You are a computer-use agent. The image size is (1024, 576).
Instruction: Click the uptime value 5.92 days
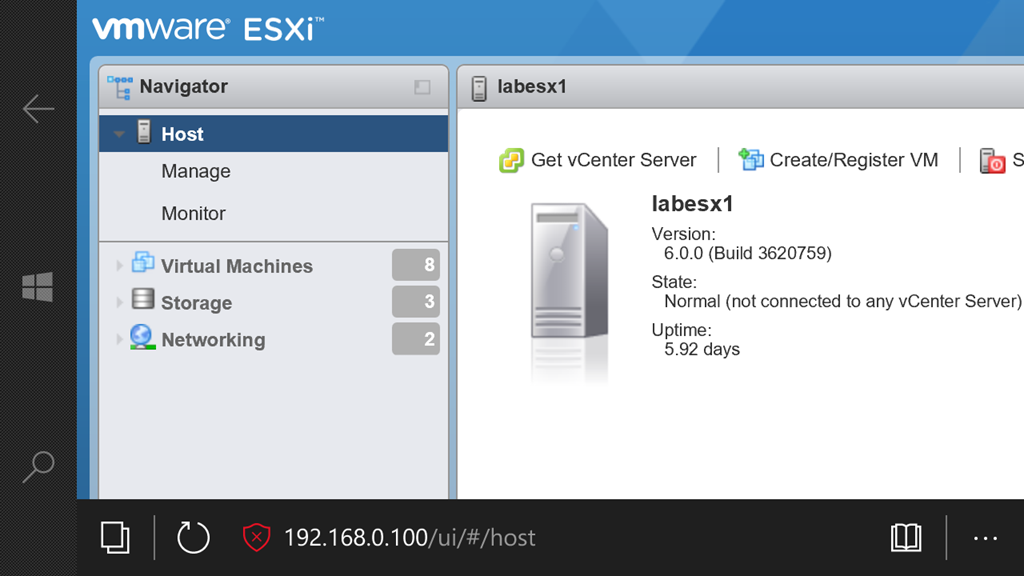(x=702, y=349)
